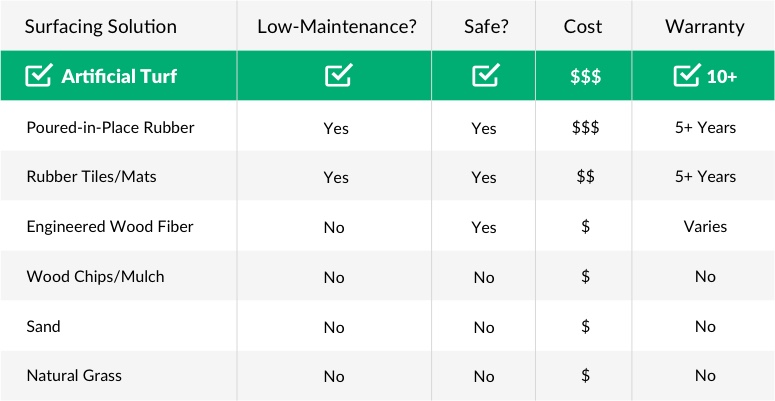Select the Artificial Turf row label

point(119,76)
